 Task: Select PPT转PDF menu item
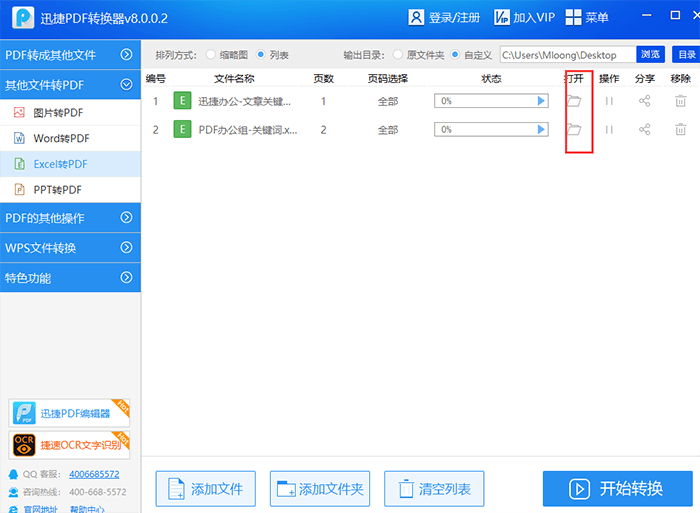click(x=70, y=190)
